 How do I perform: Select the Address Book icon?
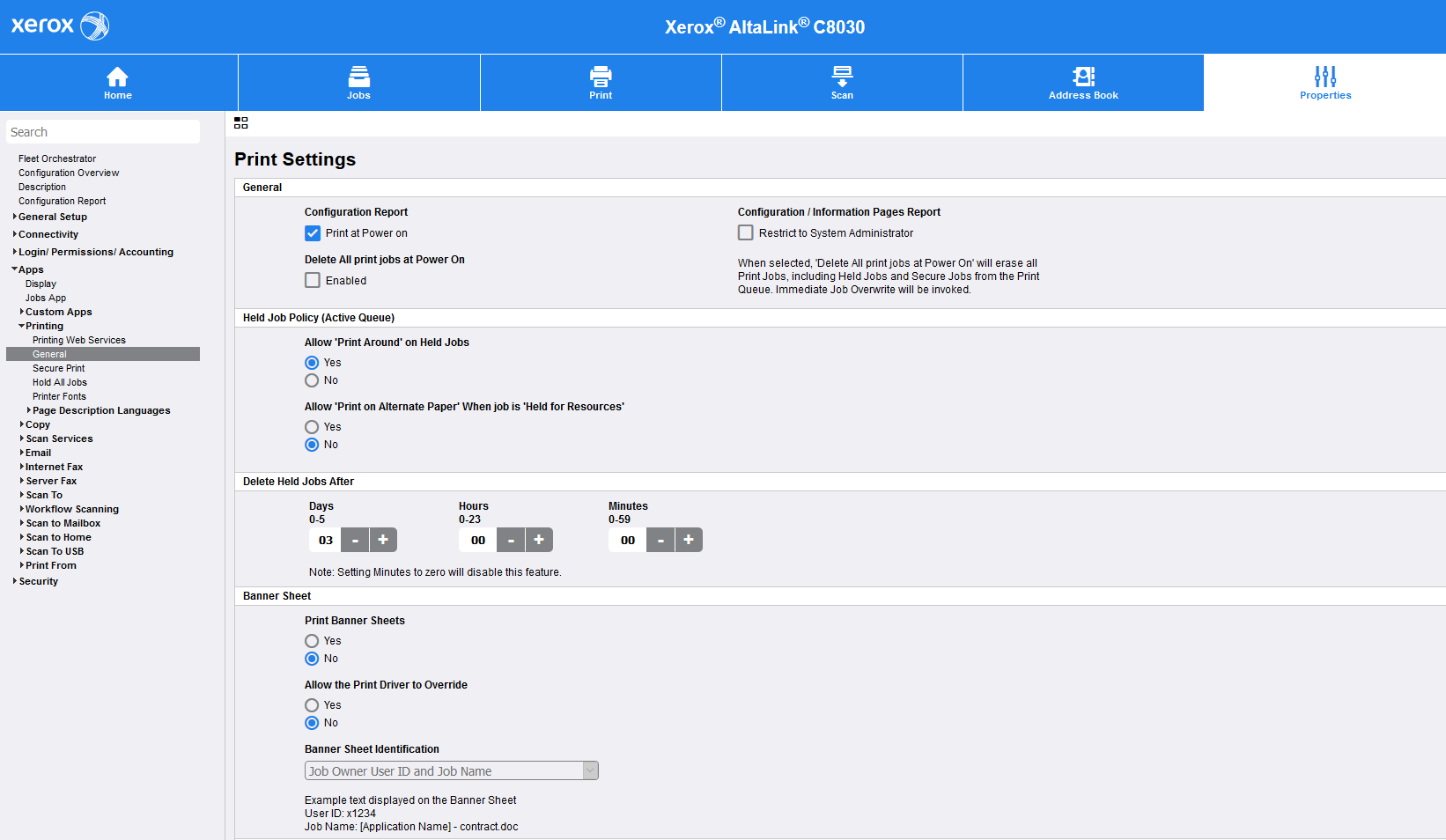pyautogui.click(x=1082, y=77)
